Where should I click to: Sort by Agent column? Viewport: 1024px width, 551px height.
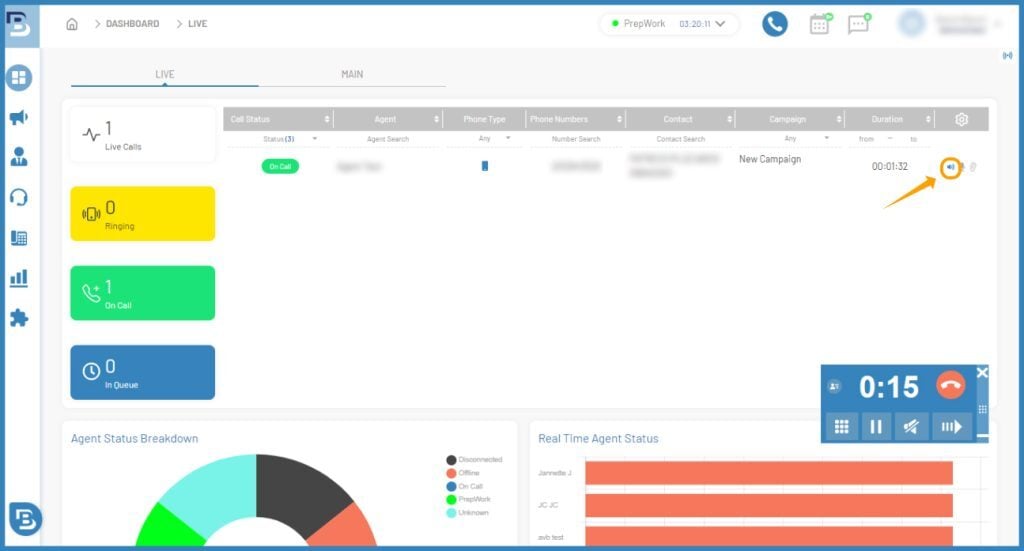436,119
